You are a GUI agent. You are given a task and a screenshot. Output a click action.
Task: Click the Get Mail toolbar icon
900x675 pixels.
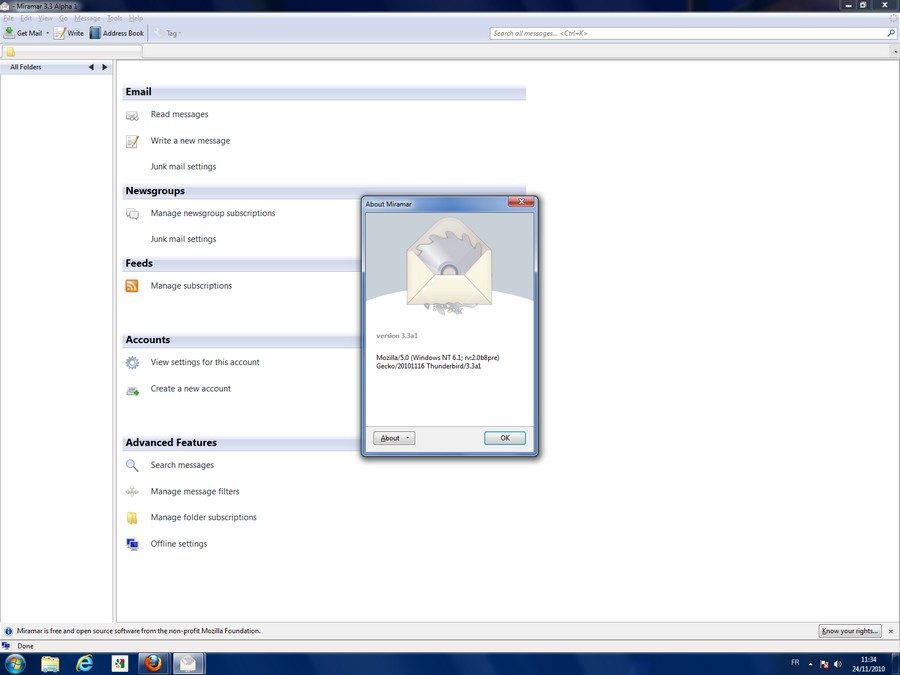(9, 33)
